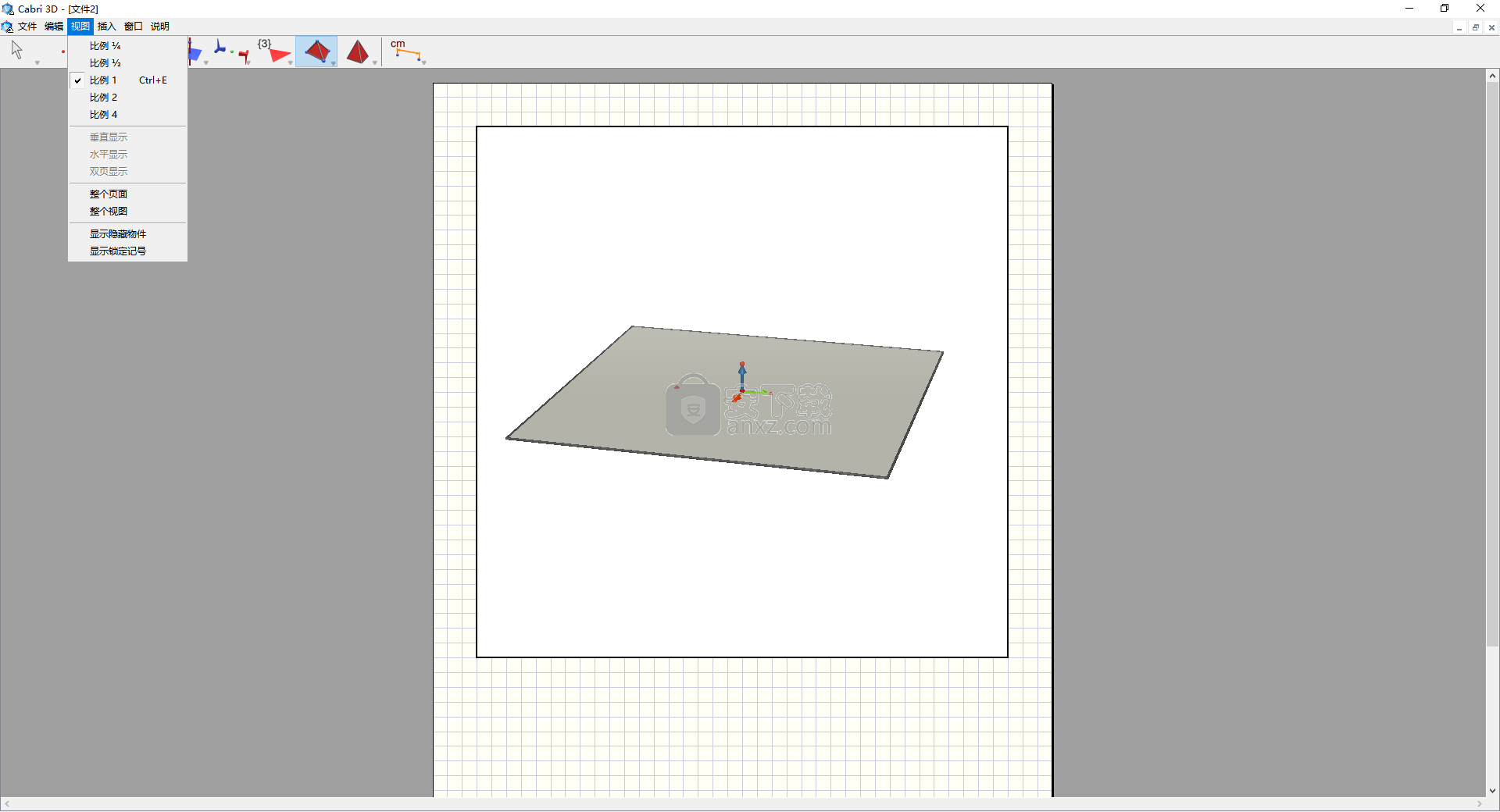Viewport: 1500px width, 812px height.
Task: Select the cm distance measurement tool
Action: tap(405, 50)
